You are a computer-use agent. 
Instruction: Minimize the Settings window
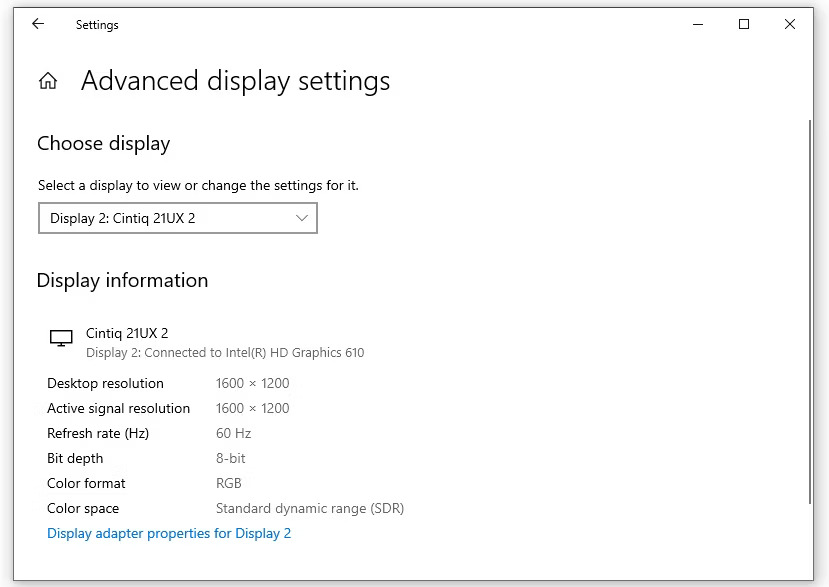(x=698, y=24)
